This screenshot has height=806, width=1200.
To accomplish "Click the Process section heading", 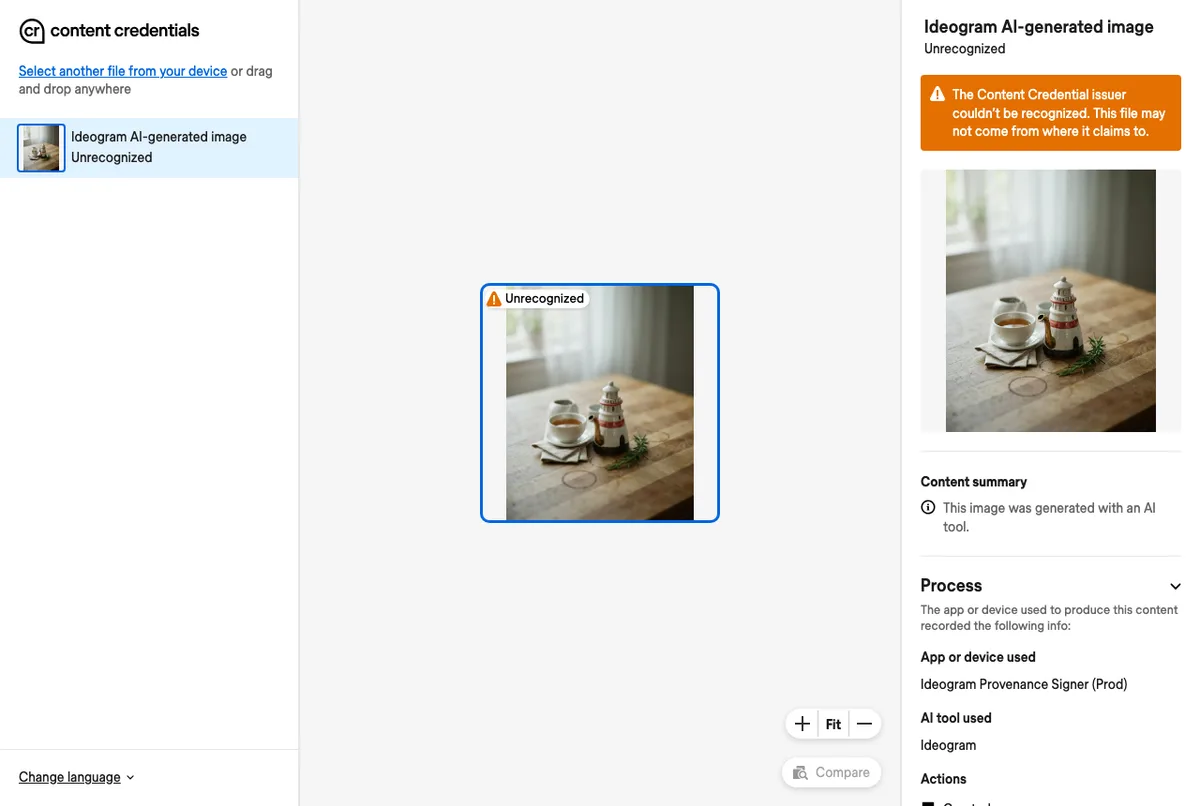I will [x=951, y=586].
